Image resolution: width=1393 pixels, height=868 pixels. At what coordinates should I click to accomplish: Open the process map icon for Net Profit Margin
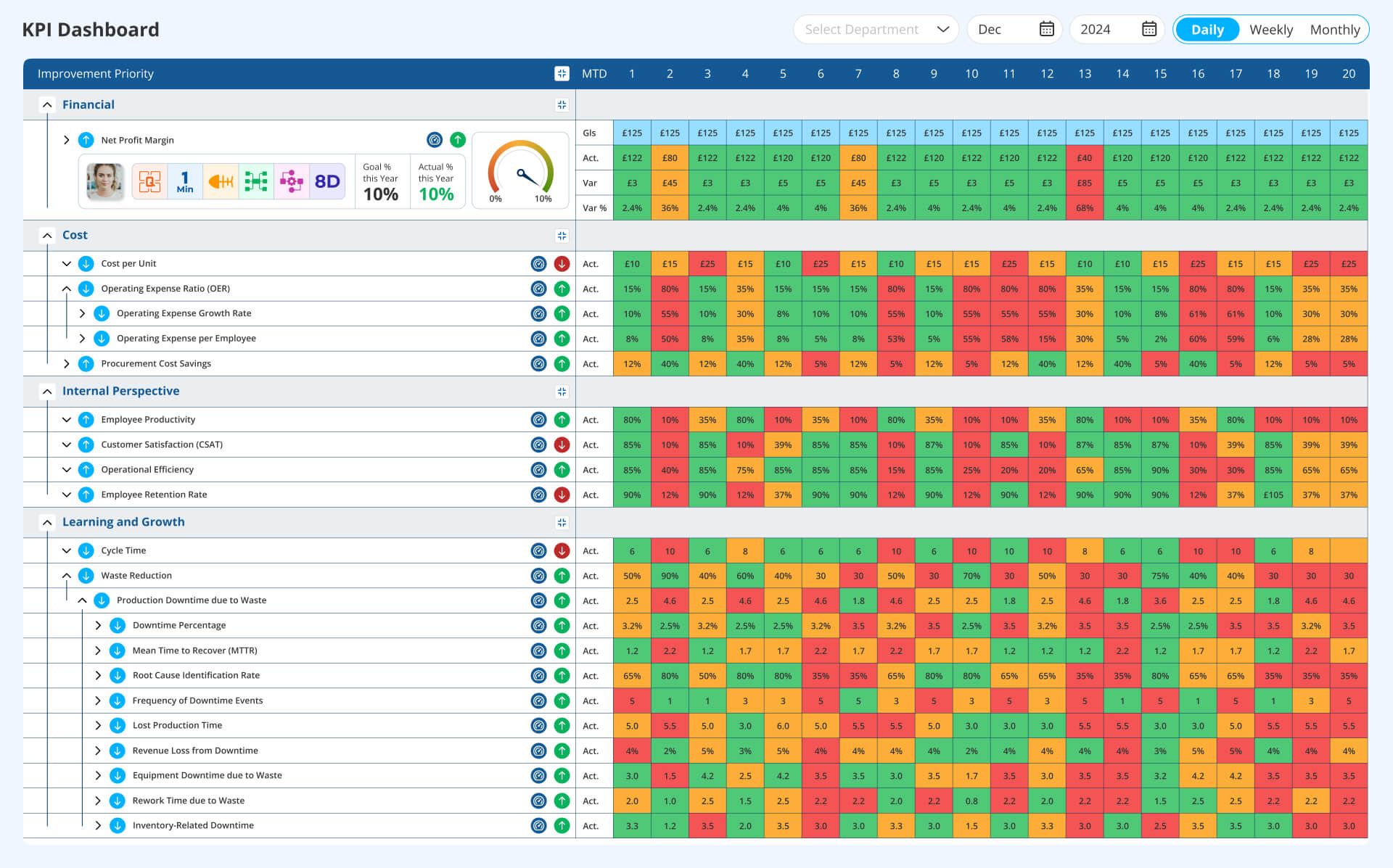(x=256, y=181)
